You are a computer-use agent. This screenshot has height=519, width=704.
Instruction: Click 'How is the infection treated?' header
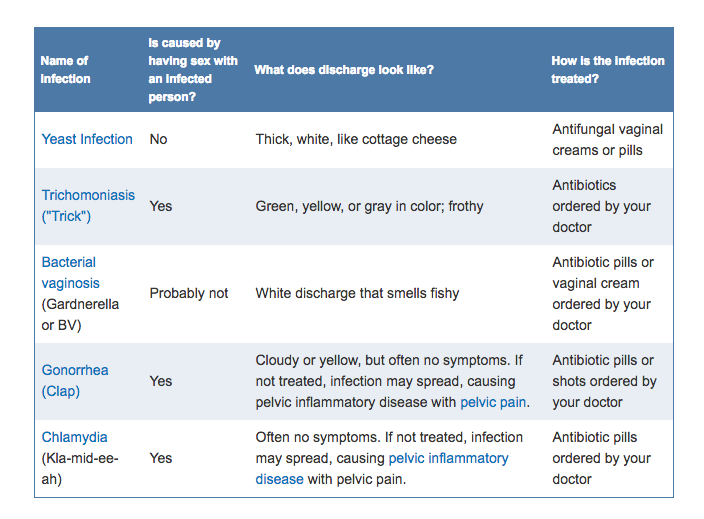(608, 70)
